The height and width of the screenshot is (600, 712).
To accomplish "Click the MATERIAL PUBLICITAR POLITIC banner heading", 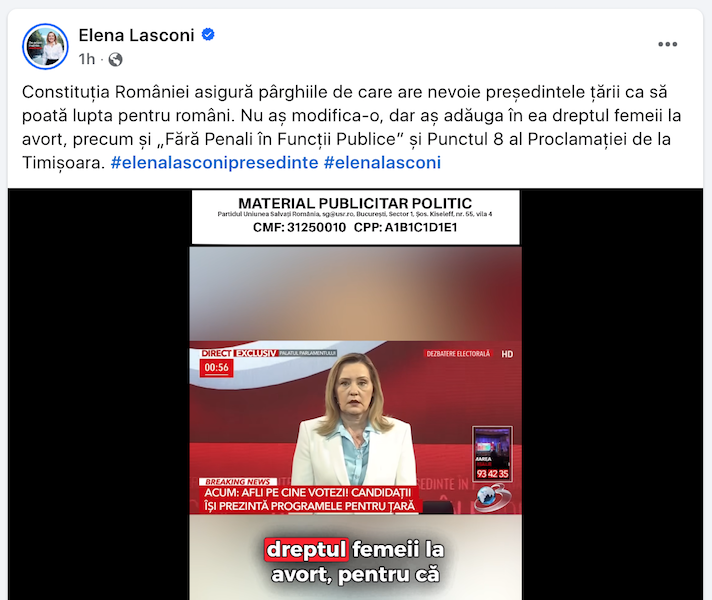I will point(355,203).
